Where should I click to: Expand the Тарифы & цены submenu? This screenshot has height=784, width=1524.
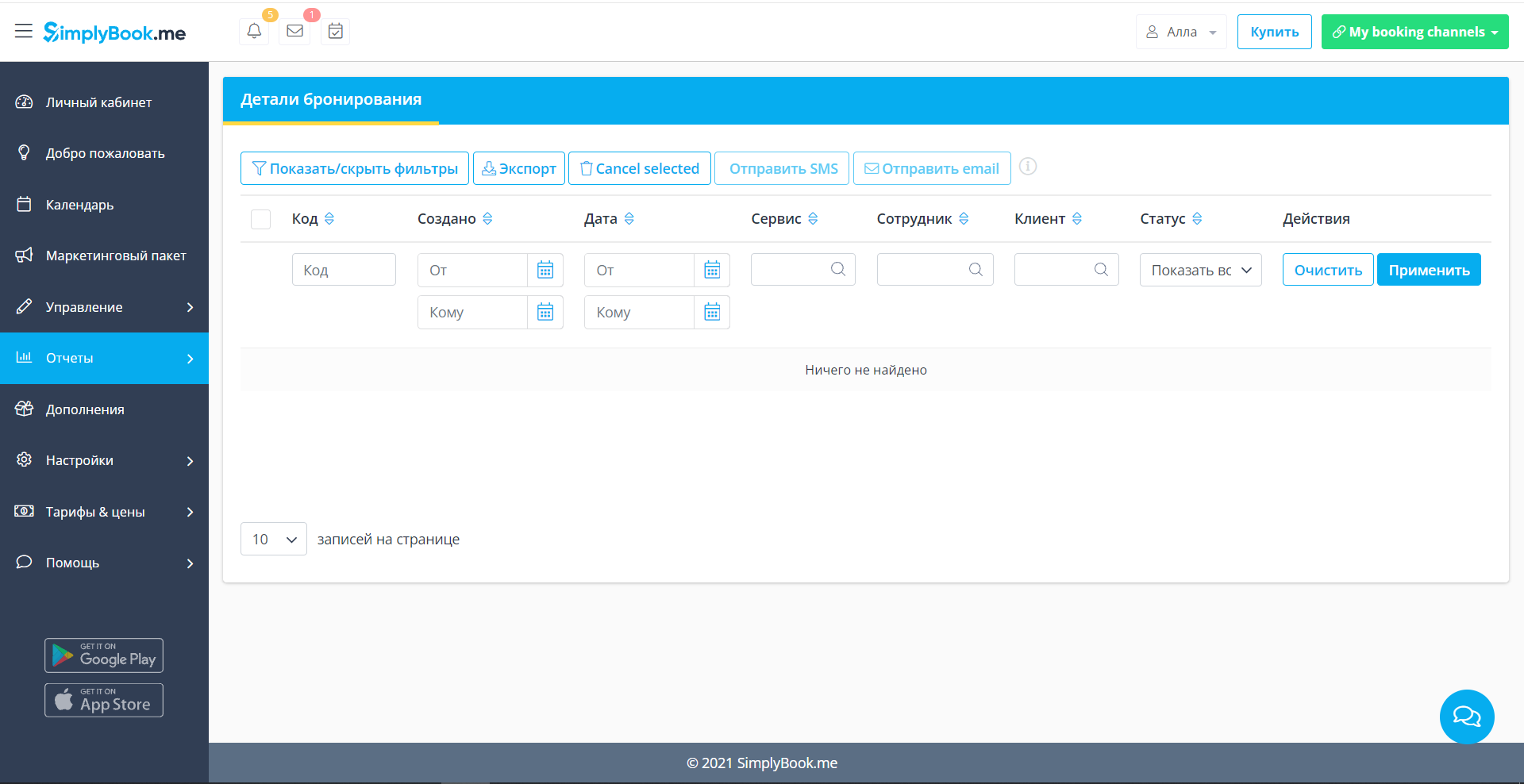[190, 512]
